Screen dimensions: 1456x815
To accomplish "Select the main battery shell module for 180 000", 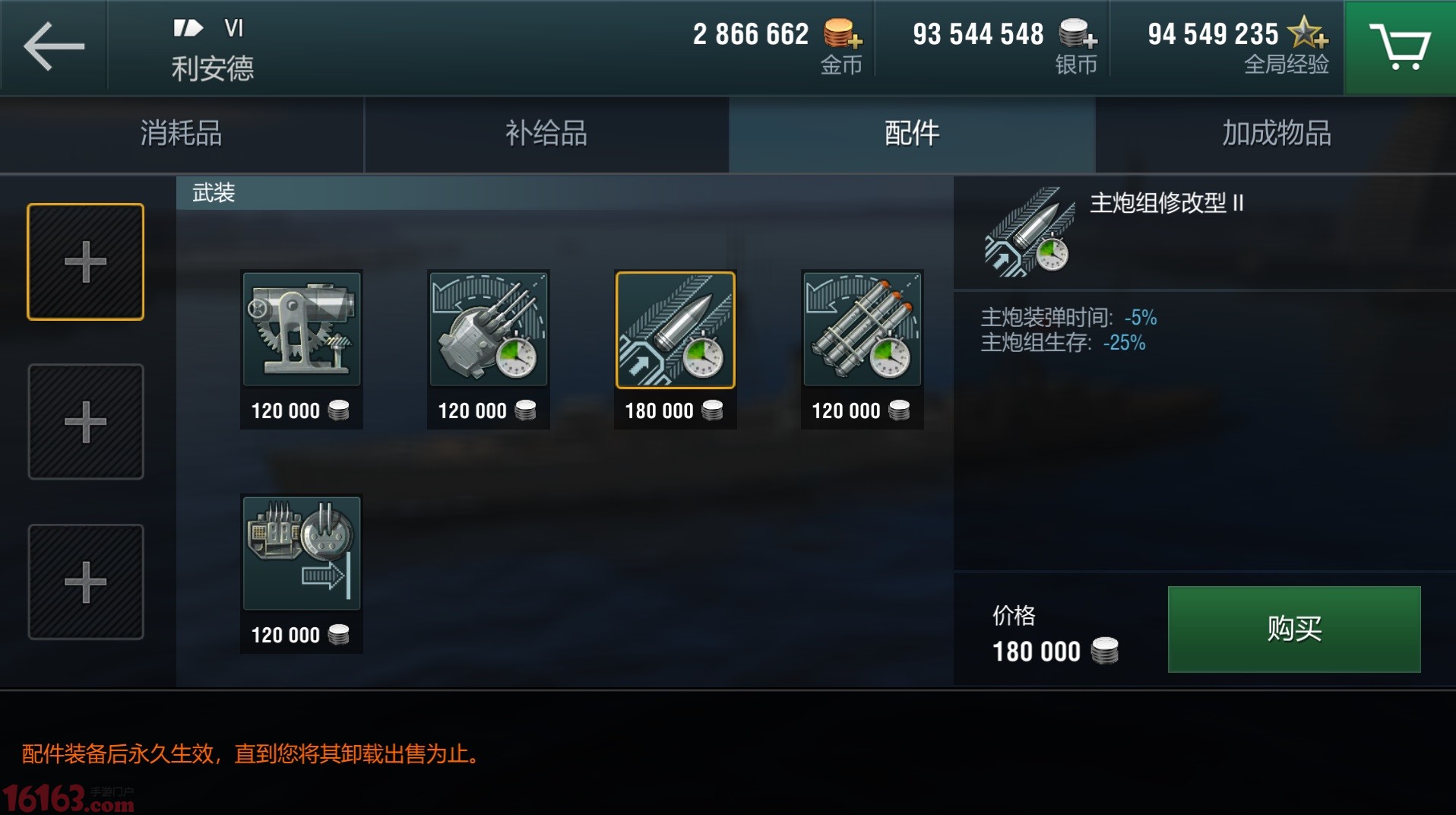I will click(x=676, y=349).
